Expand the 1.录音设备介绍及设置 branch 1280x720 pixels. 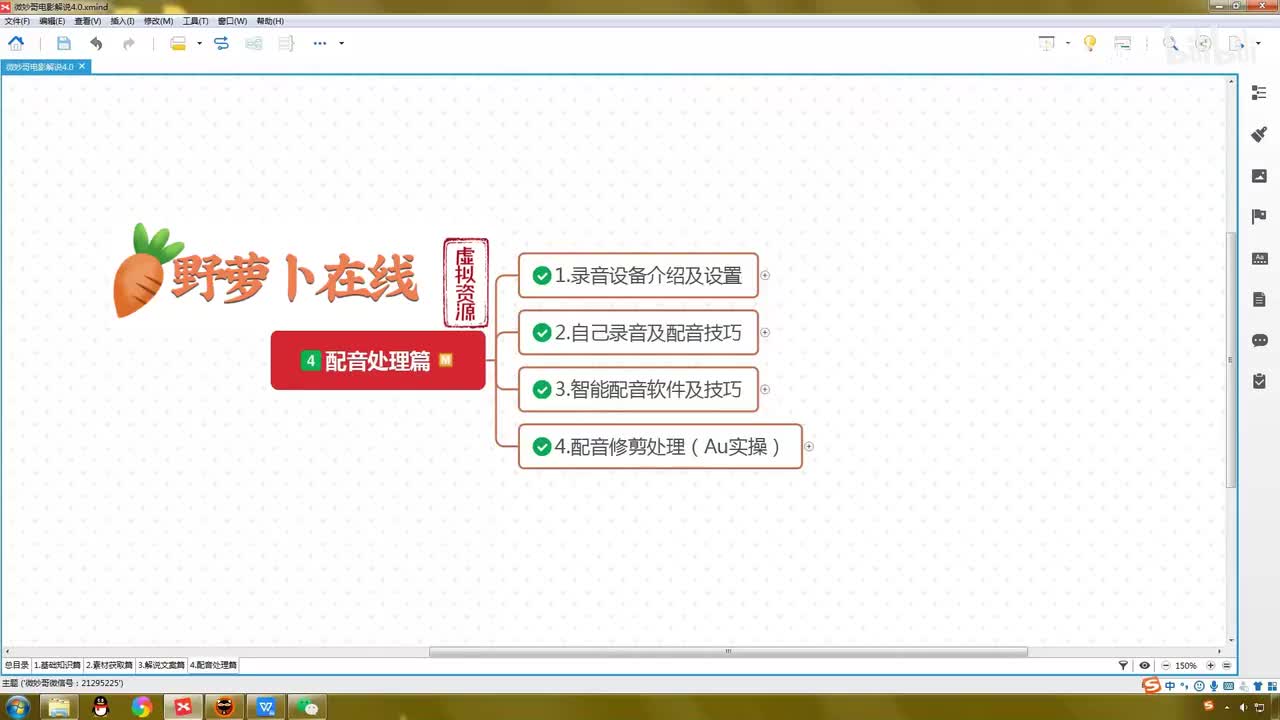pos(765,275)
